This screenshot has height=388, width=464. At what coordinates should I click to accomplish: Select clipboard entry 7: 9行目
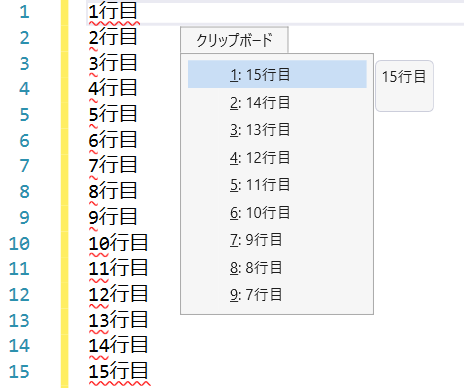coord(277,239)
